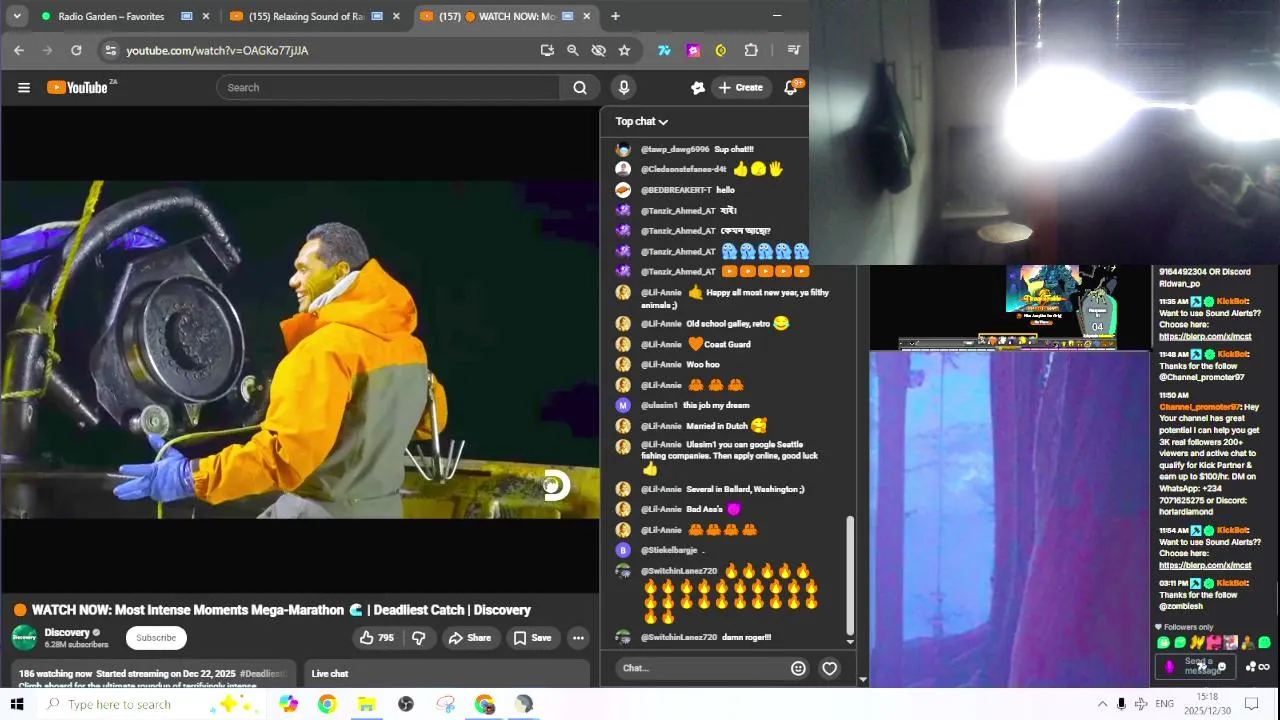The height and width of the screenshot is (720, 1280).
Task: Click Channel_promoter97 username in Kick chat
Action: [1198, 407]
